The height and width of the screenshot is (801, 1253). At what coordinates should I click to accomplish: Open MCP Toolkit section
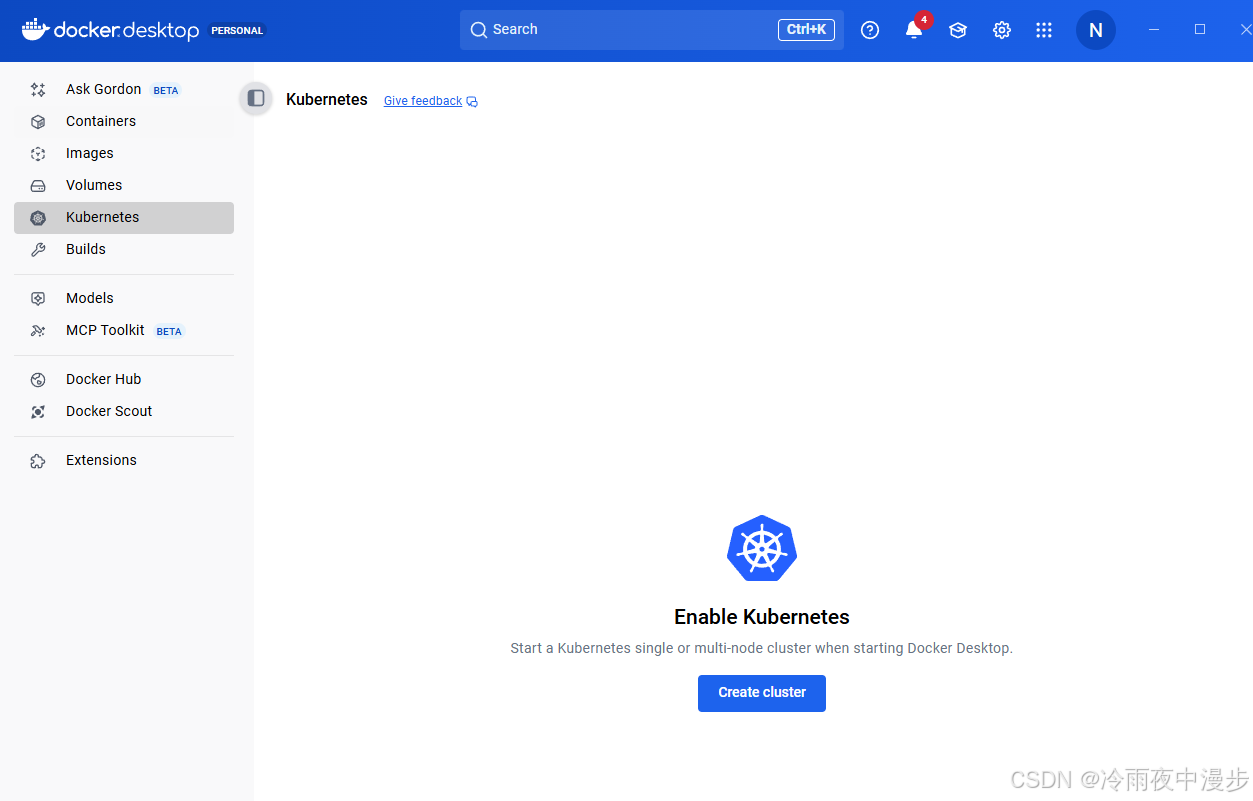(124, 330)
